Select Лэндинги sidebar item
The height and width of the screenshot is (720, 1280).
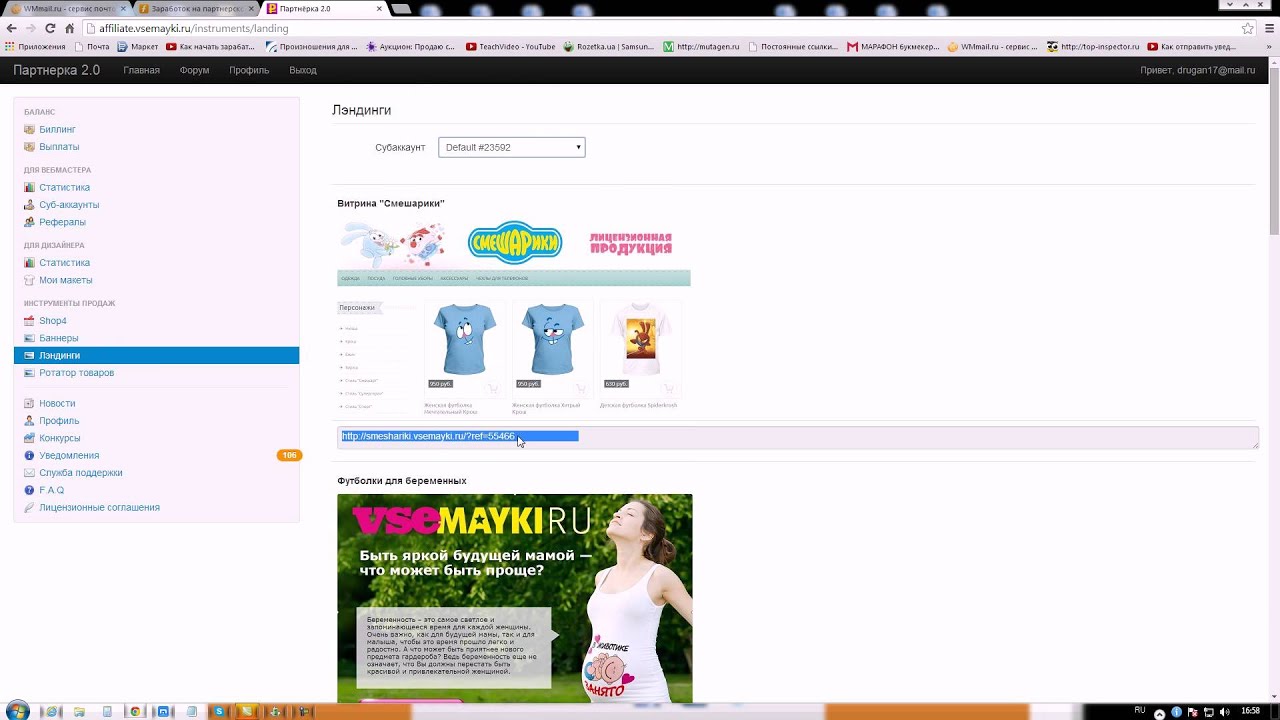tap(156, 356)
